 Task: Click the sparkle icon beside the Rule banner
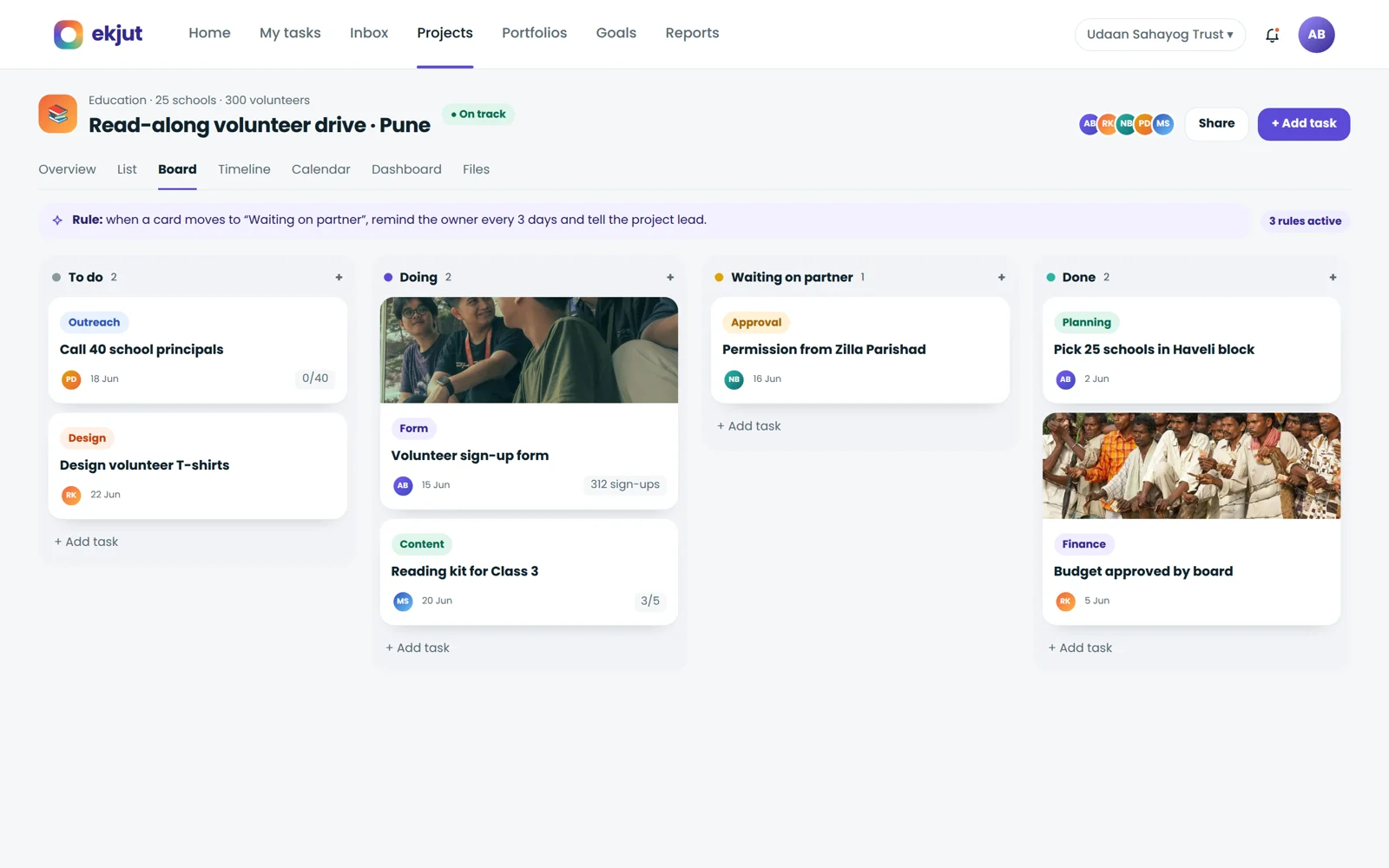click(57, 220)
